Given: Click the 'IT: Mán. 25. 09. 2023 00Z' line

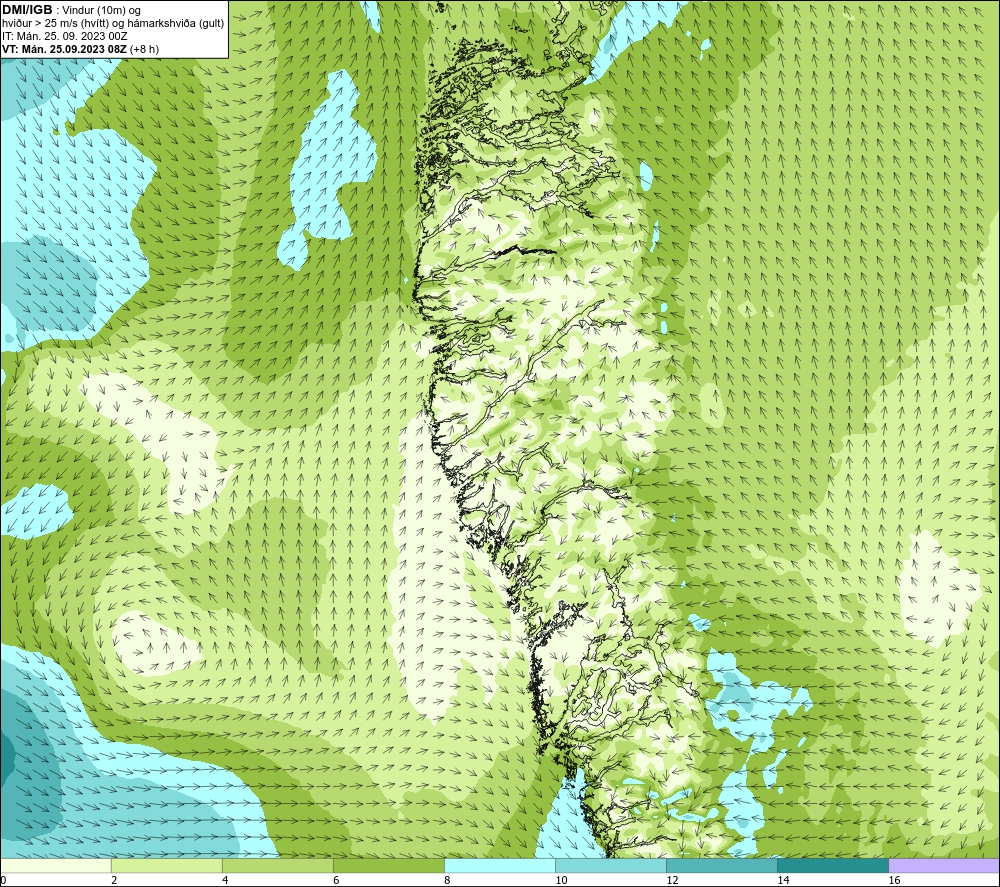Looking at the screenshot, I should click(x=64, y=36).
